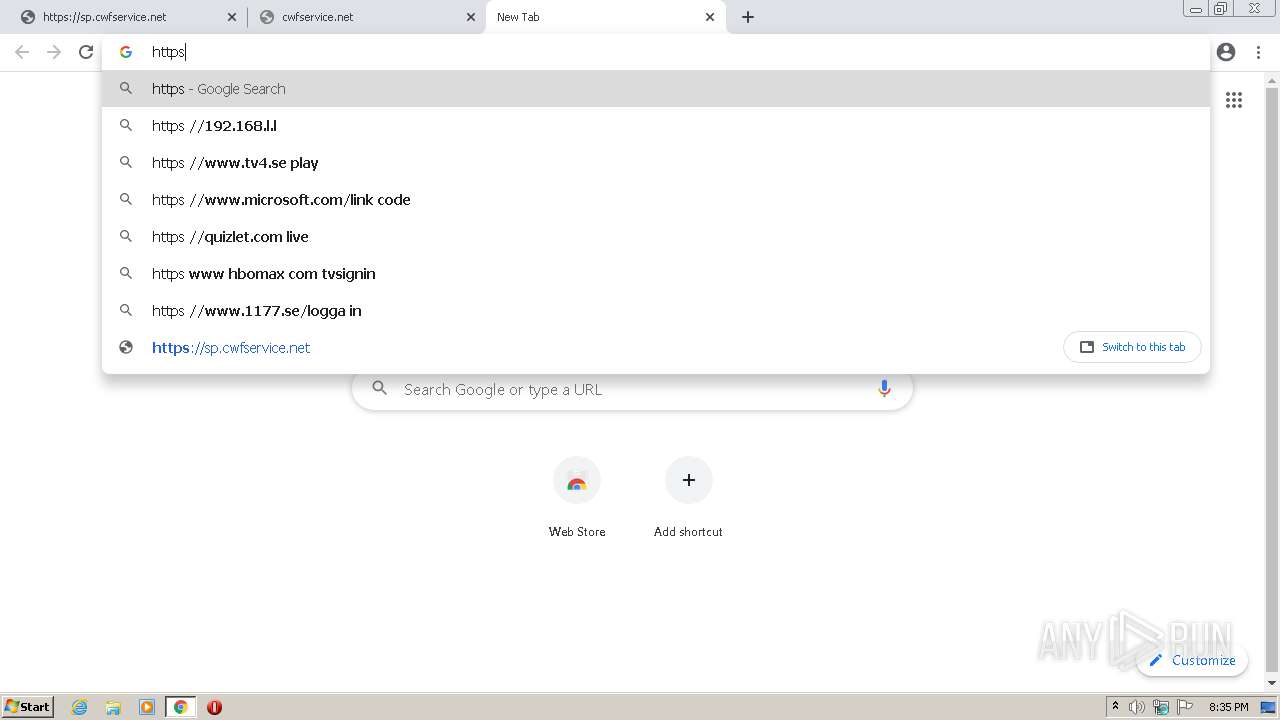Open the Action Center flag icon
This screenshot has width=1280, height=720.
pyautogui.click(x=1185, y=707)
